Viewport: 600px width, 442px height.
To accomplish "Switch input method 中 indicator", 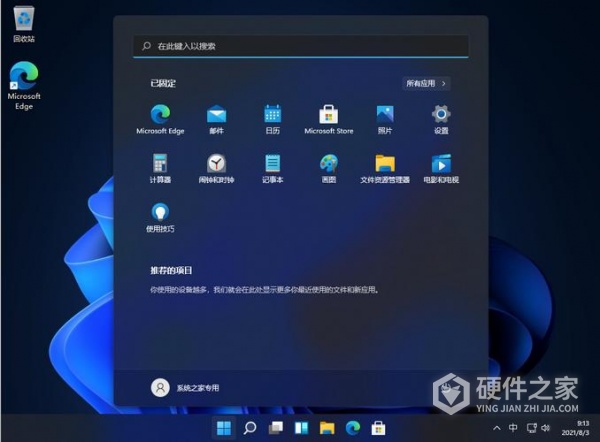I will (x=513, y=427).
